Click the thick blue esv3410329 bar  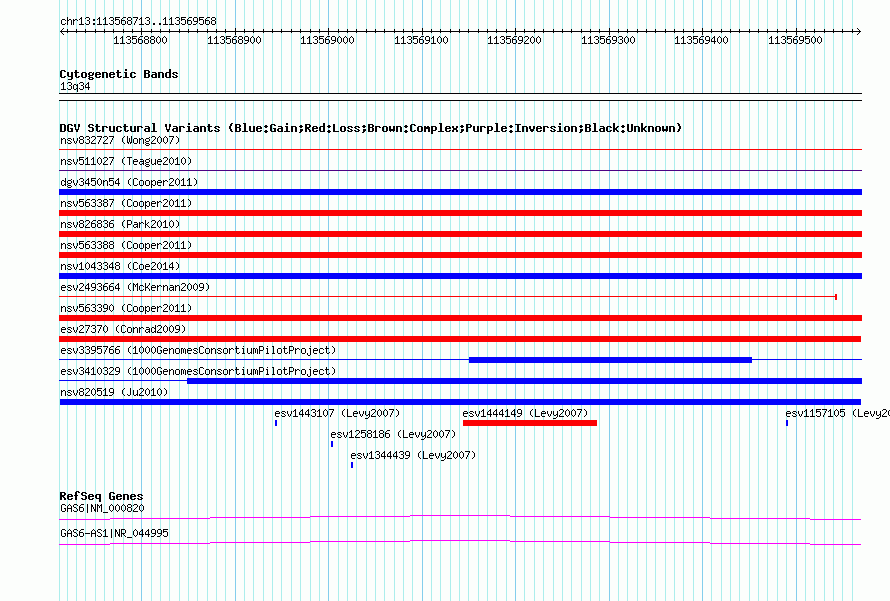(524, 381)
